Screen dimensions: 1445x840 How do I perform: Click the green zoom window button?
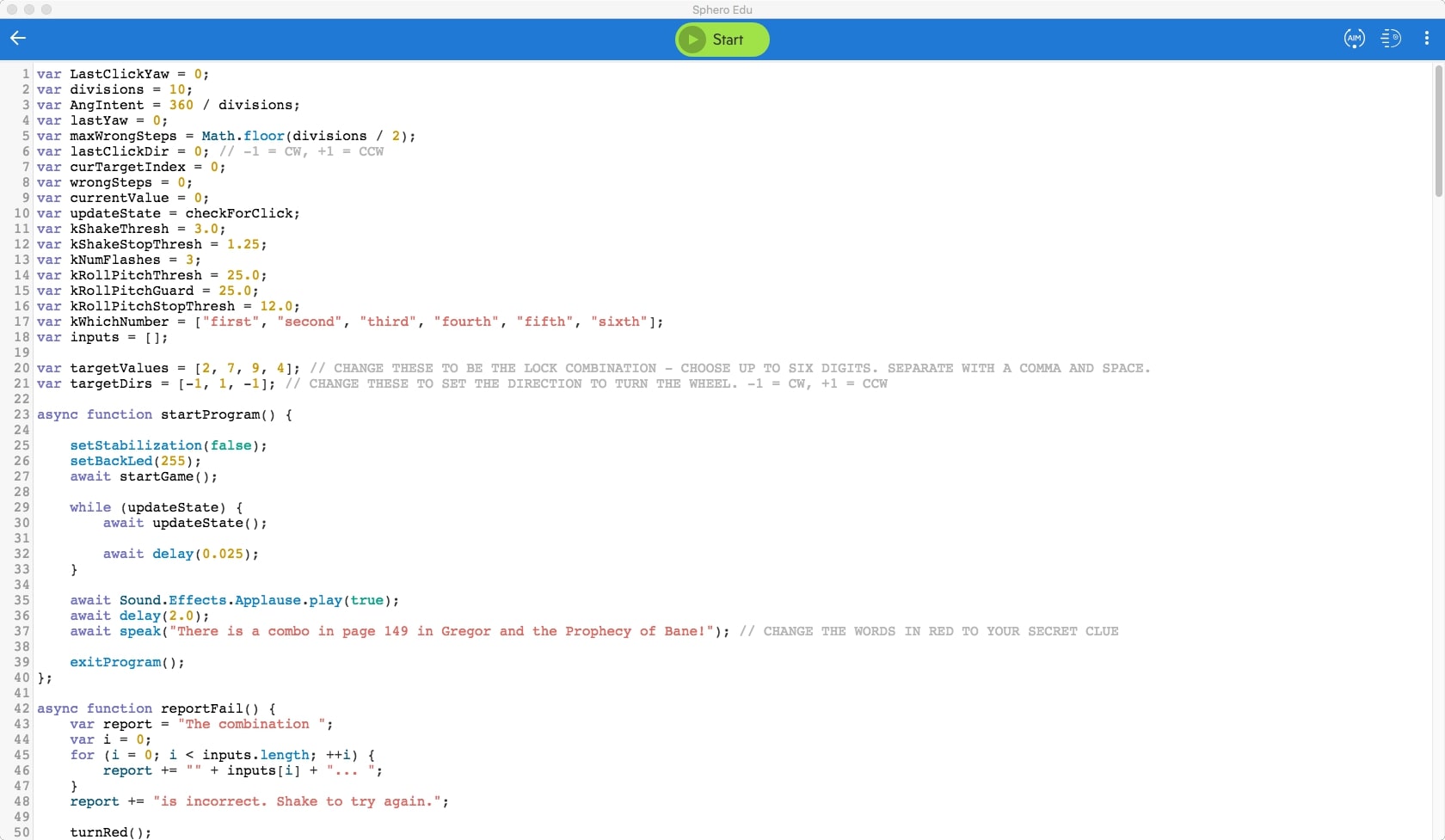pyautogui.click(x=46, y=9)
